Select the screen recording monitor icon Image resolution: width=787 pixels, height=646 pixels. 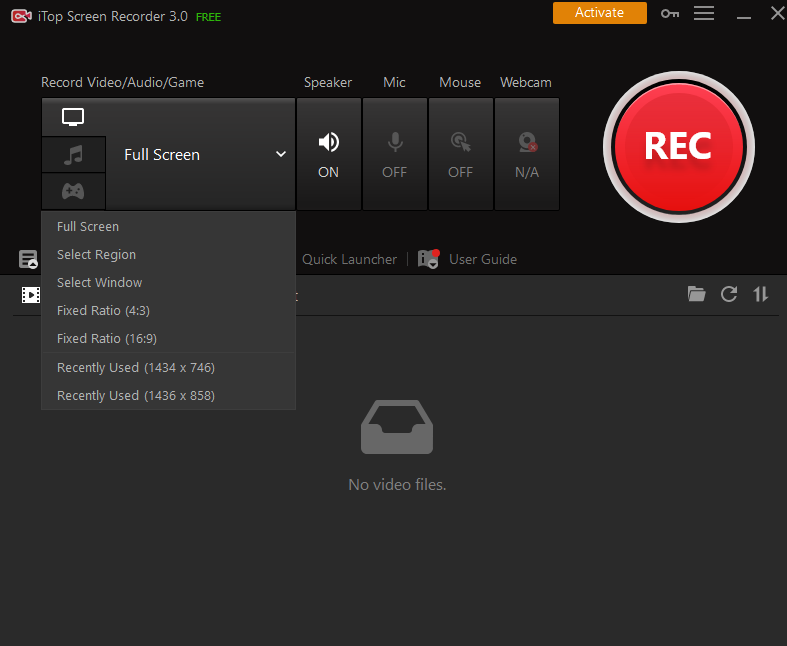[73, 118]
